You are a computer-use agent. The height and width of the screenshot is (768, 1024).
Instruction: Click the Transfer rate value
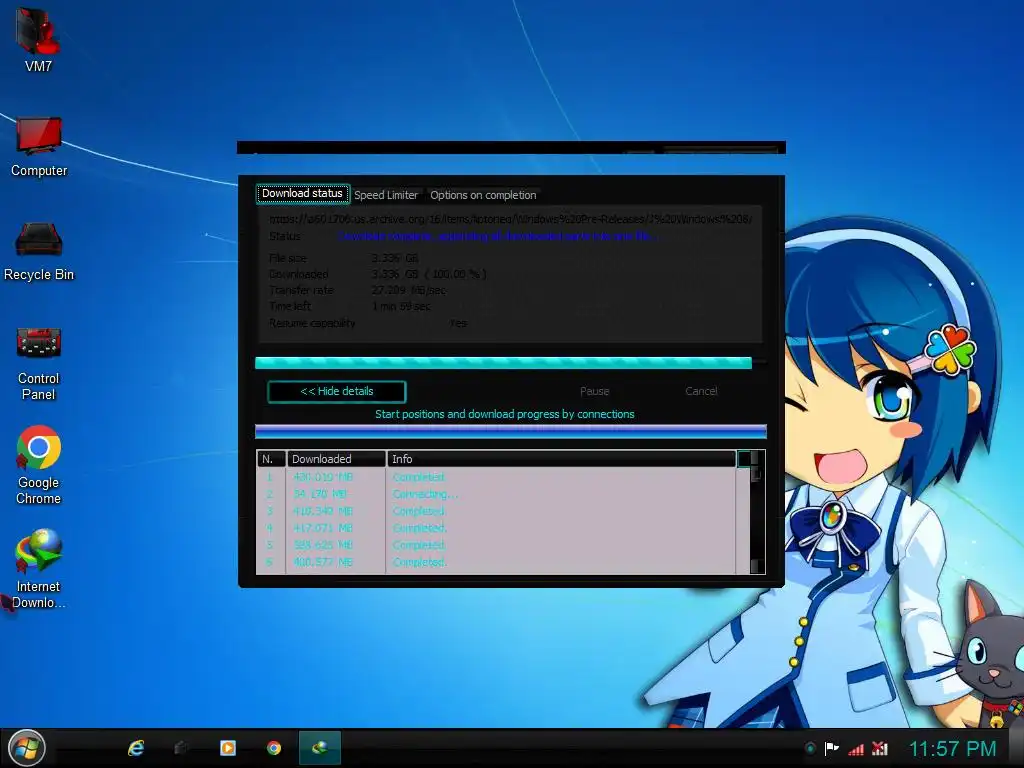pos(409,290)
